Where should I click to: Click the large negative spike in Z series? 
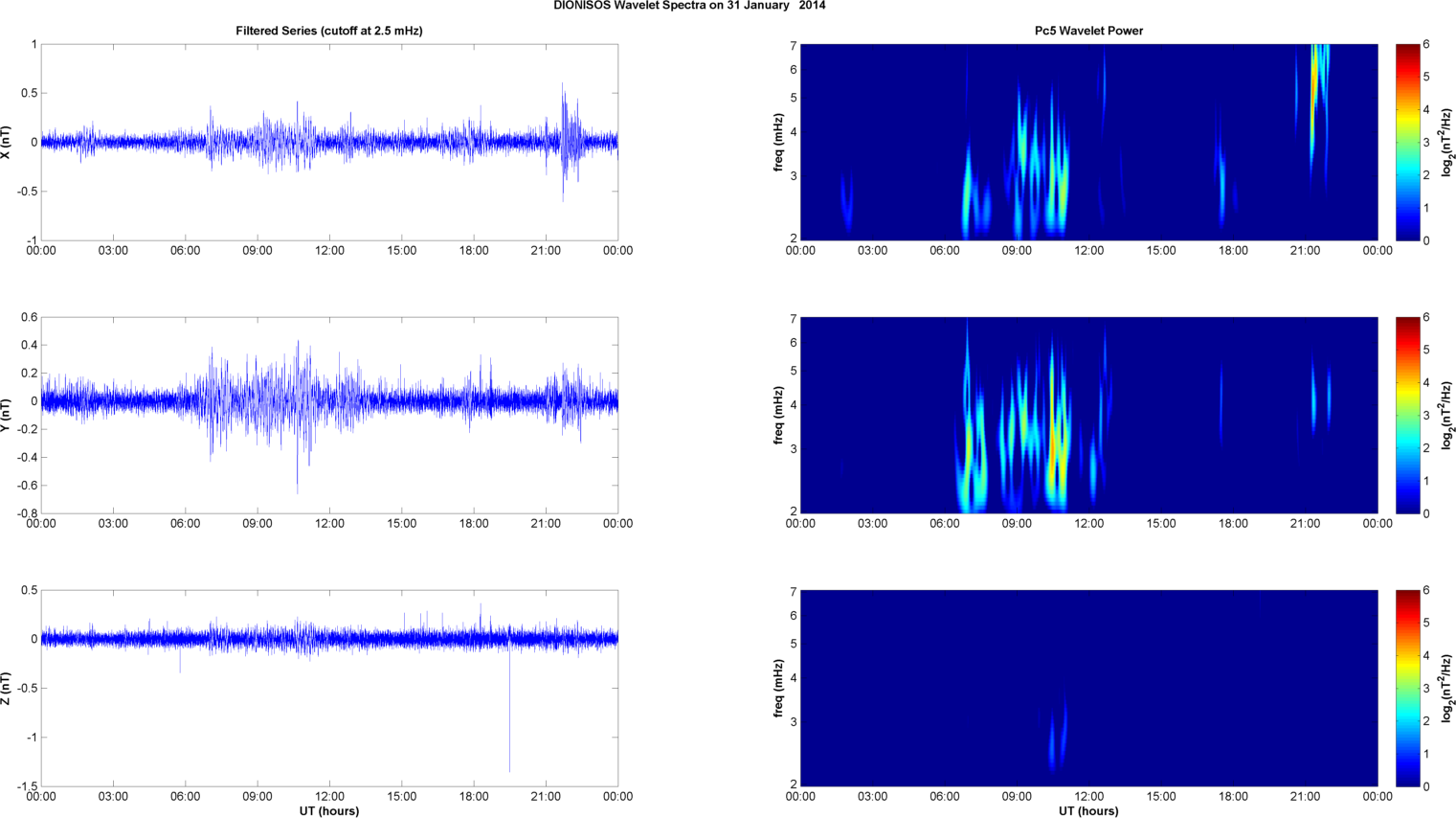point(509,709)
